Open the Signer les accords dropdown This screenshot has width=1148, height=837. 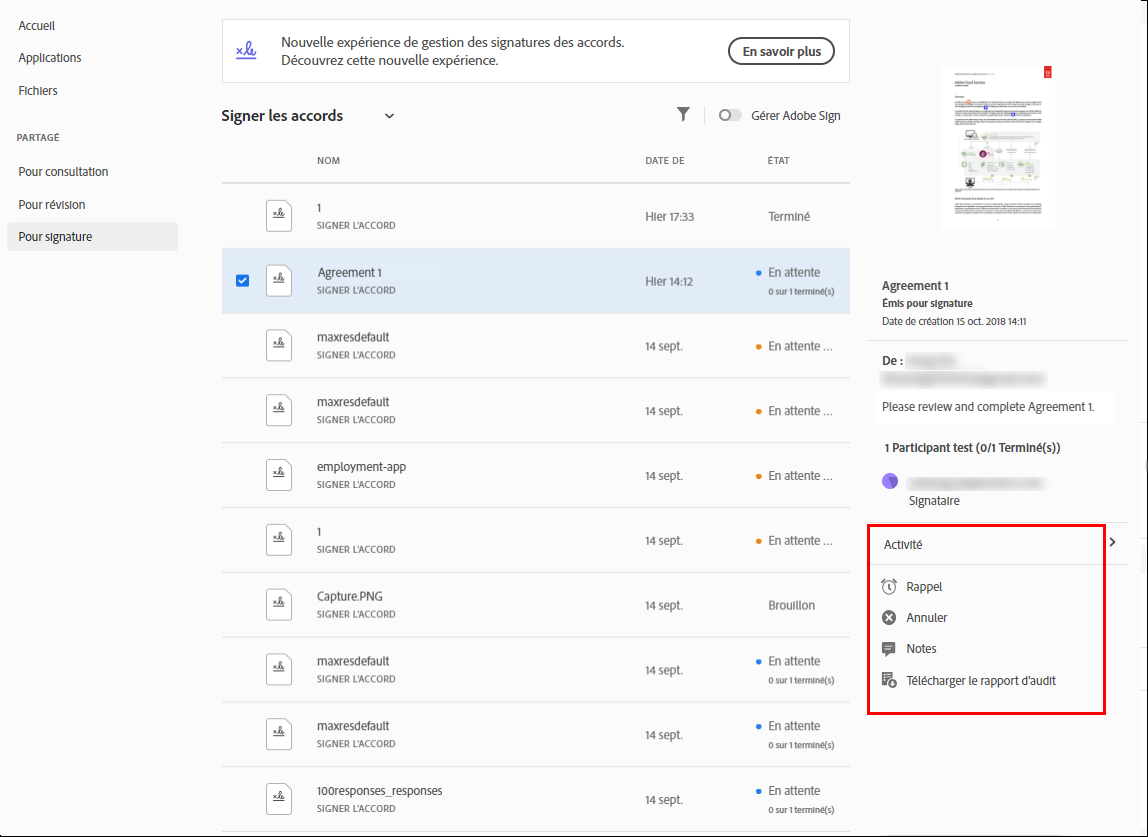tap(389, 116)
